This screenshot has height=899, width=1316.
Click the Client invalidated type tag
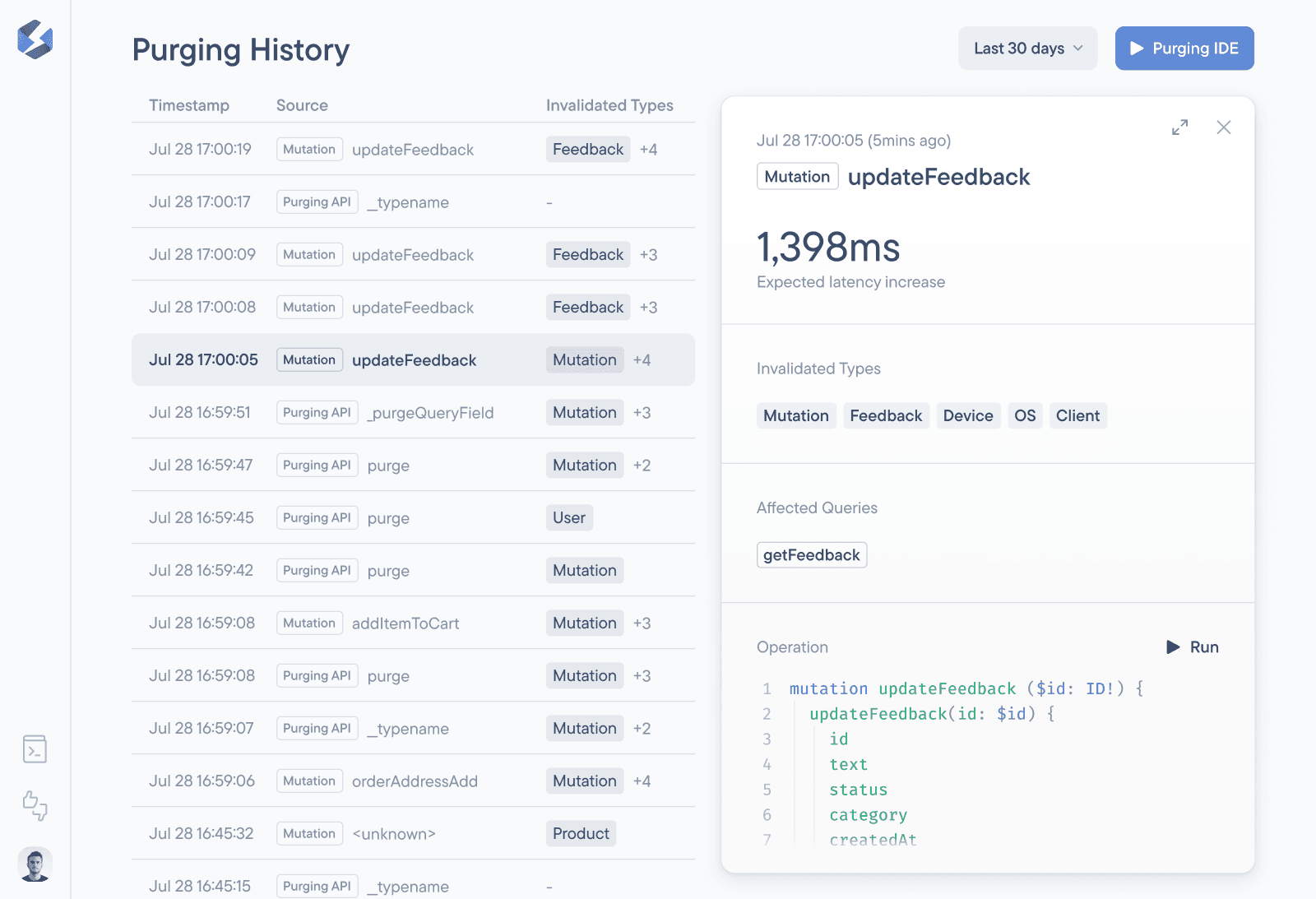pos(1077,416)
